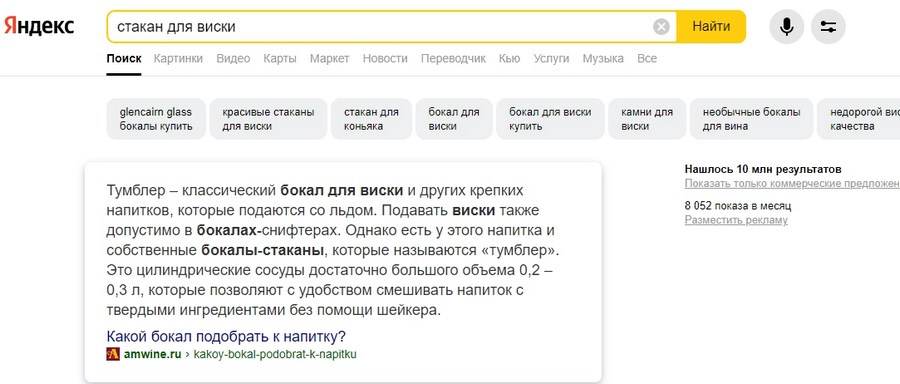Select the 'бокал для виски' chip
This screenshot has width=900, height=384.
click(x=453, y=119)
